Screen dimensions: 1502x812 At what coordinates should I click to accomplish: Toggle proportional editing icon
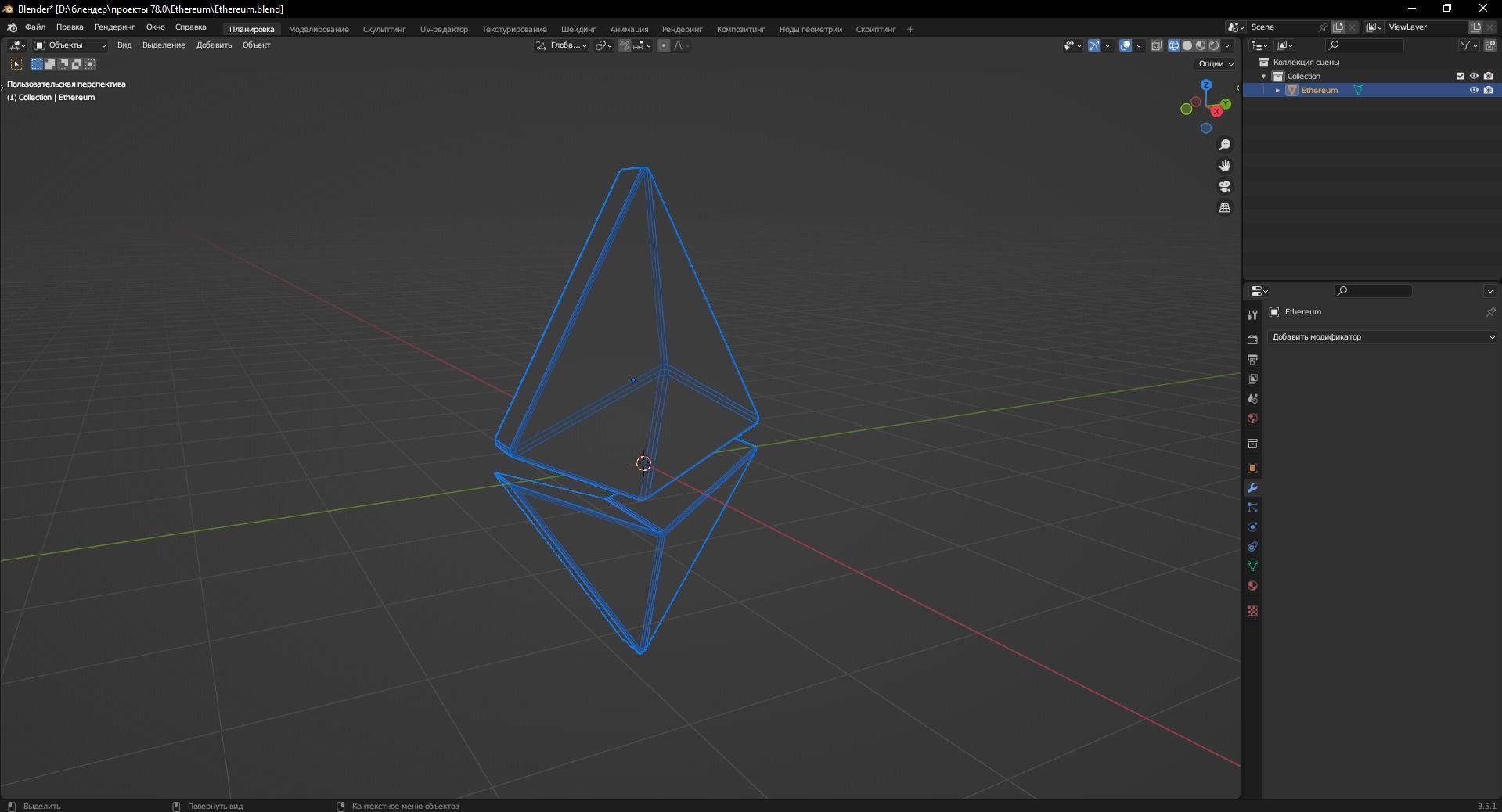click(x=664, y=45)
